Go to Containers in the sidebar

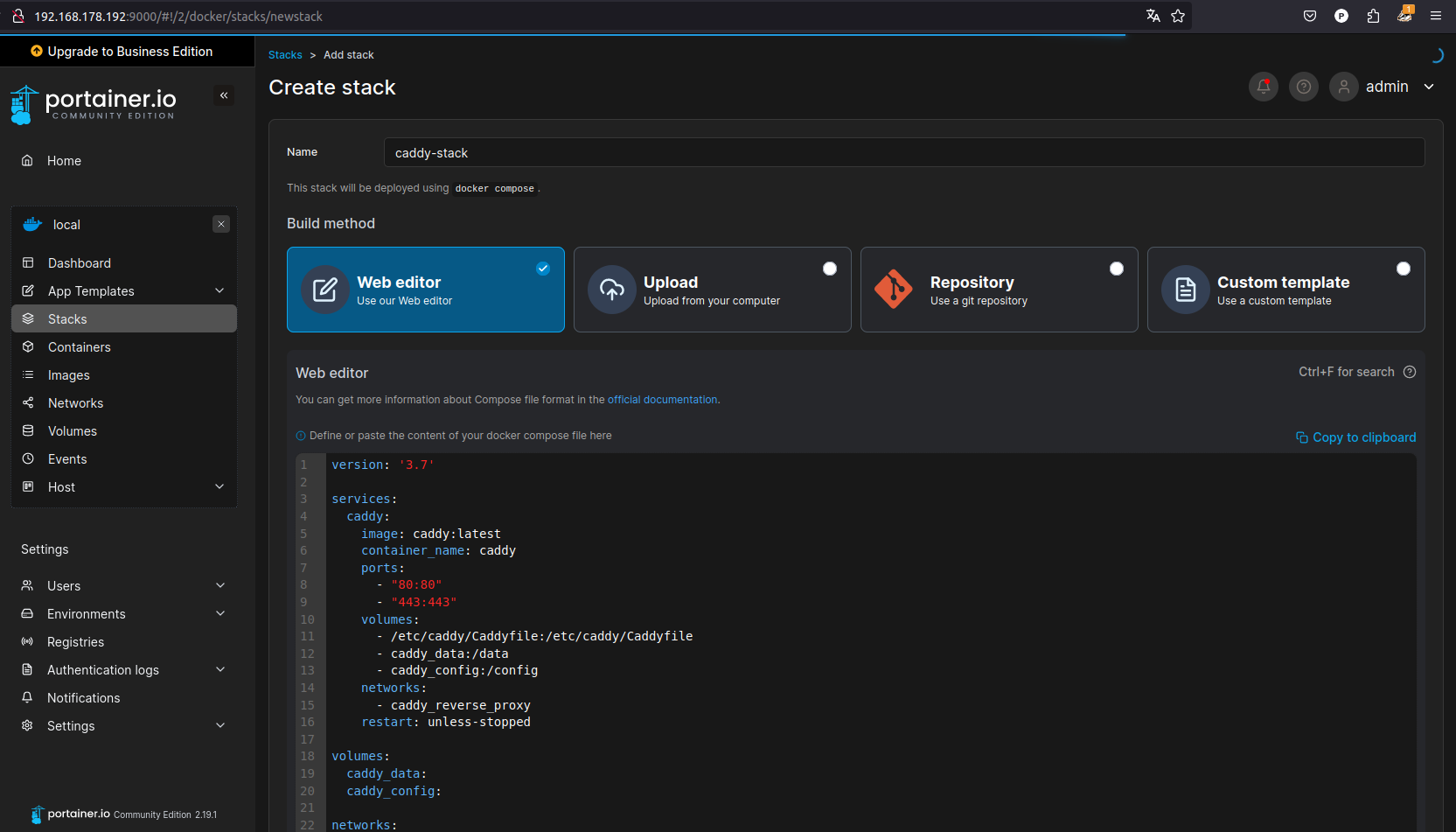tap(80, 347)
